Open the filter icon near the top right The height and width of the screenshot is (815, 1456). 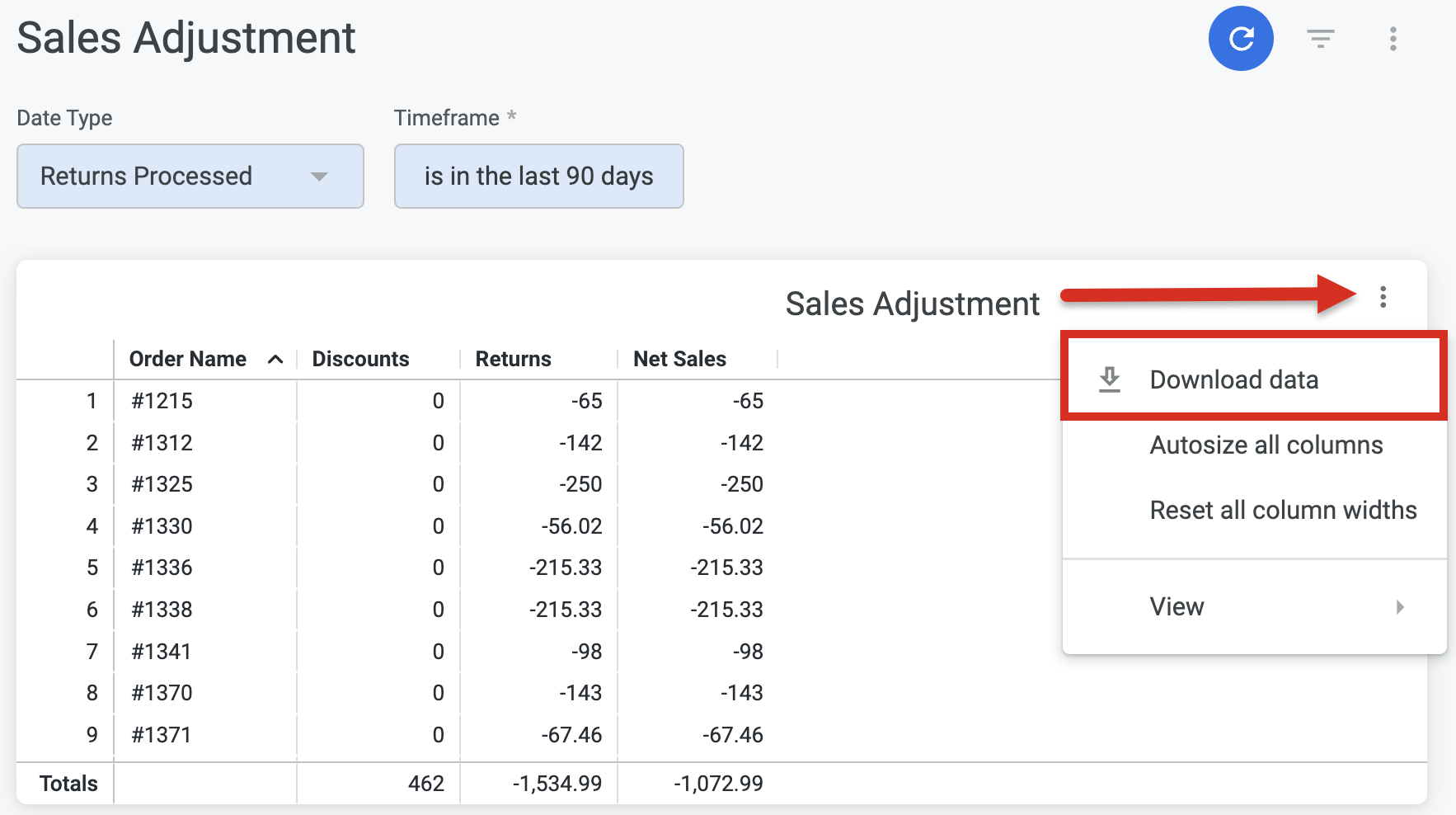pyautogui.click(x=1321, y=38)
